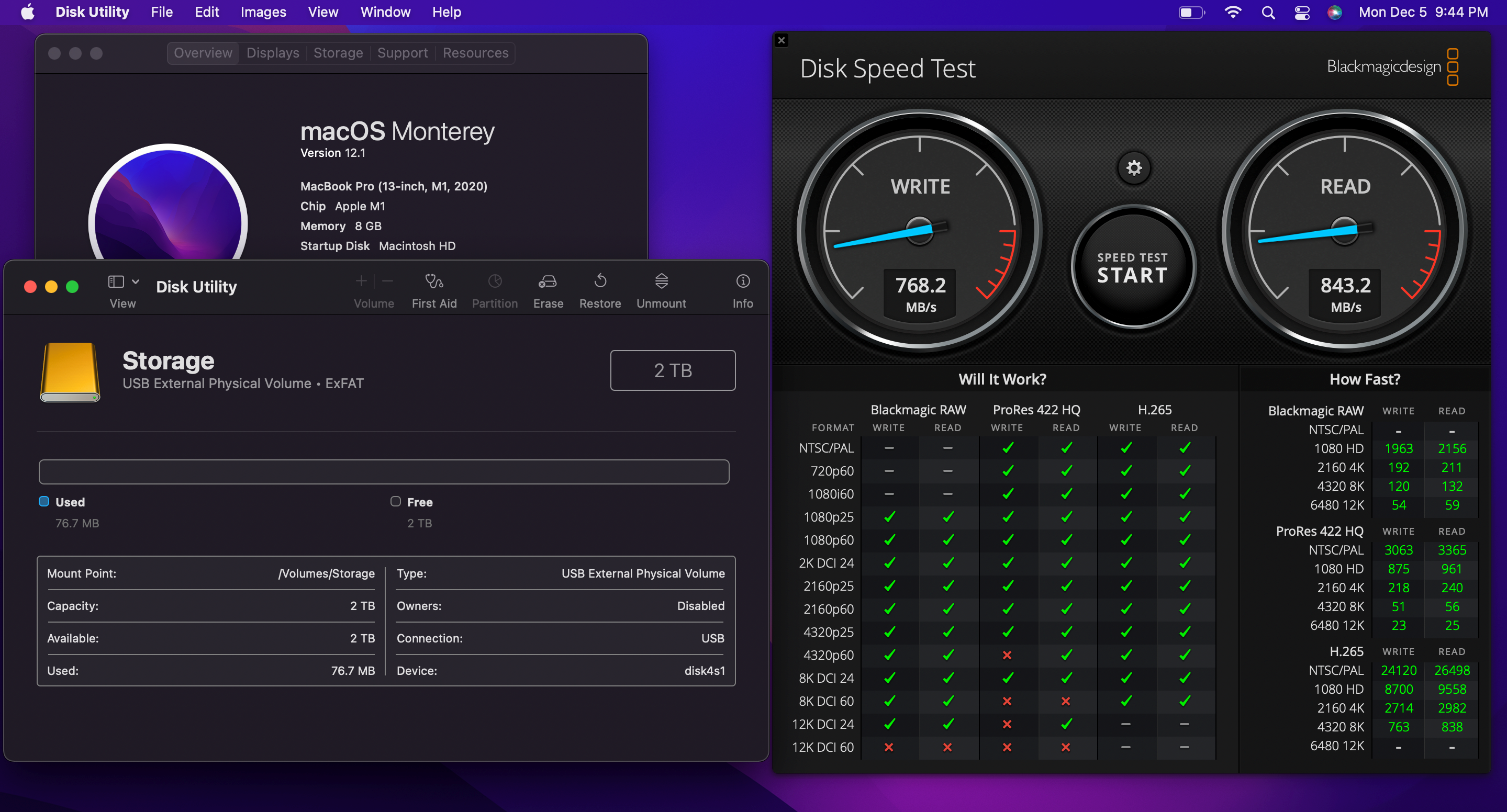Switch to the Overview tab
The height and width of the screenshot is (812, 1507).
pyautogui.click(x=203, y=53)
